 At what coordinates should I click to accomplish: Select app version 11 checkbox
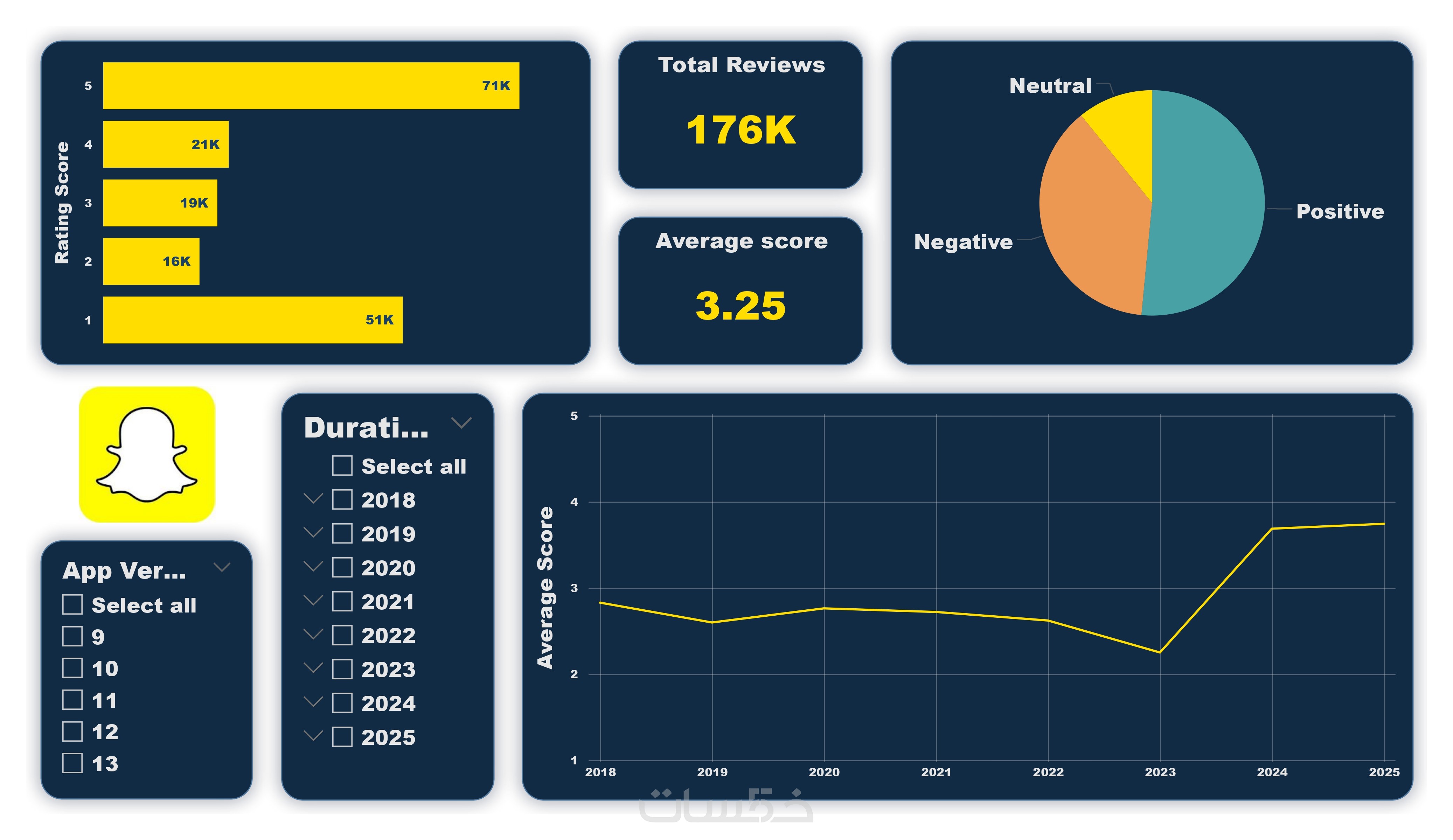72,699
